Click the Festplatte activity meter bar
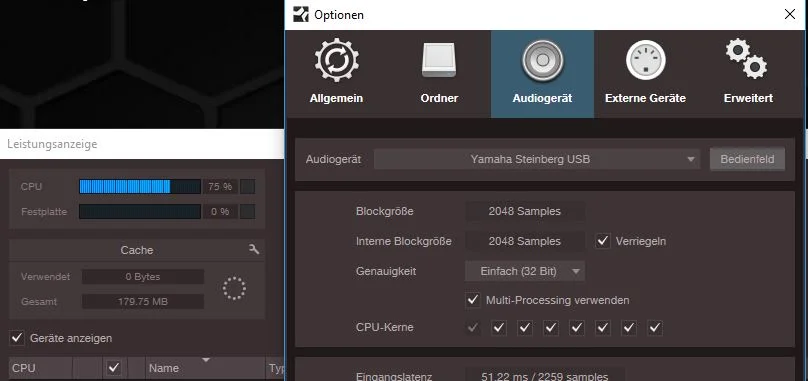The width and height of the screenshot is (808, 381). tap(140, 211)
